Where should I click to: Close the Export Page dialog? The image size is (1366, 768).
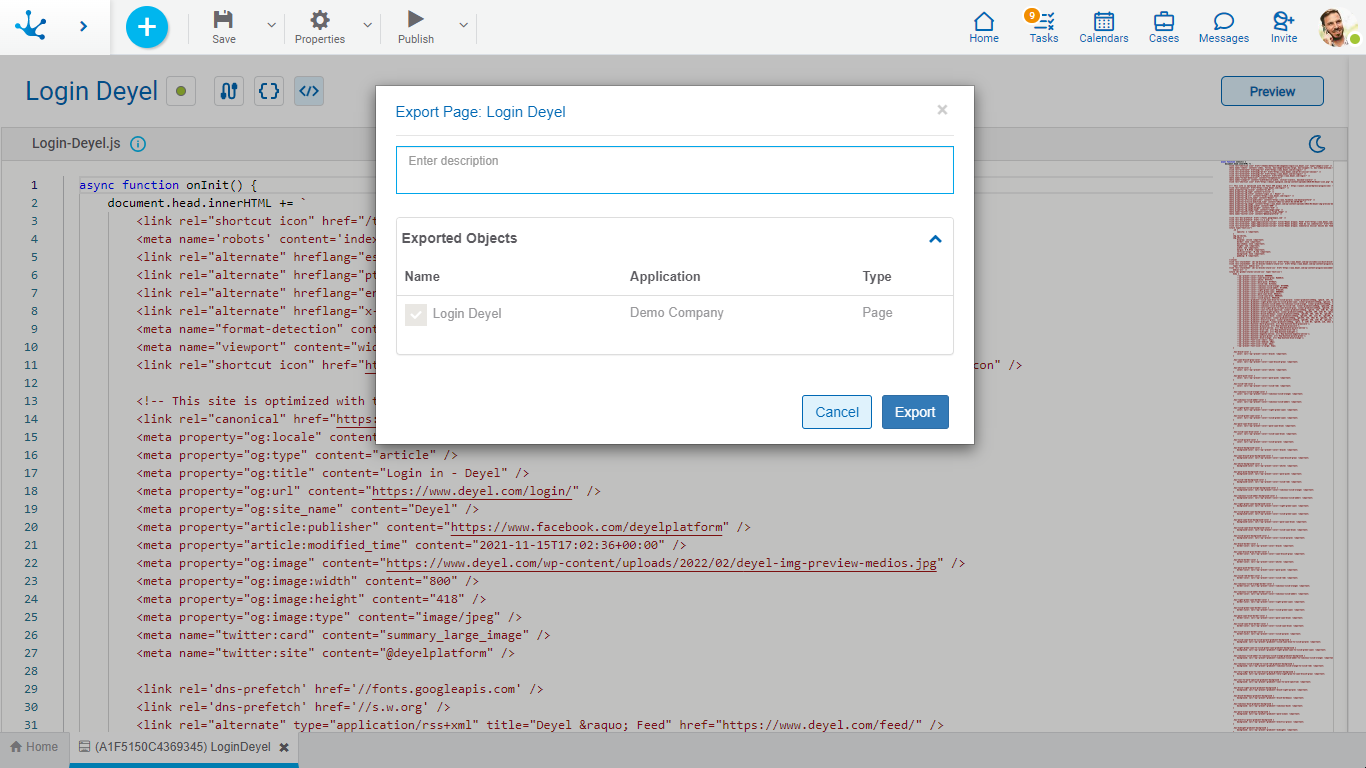click(942, 110)
